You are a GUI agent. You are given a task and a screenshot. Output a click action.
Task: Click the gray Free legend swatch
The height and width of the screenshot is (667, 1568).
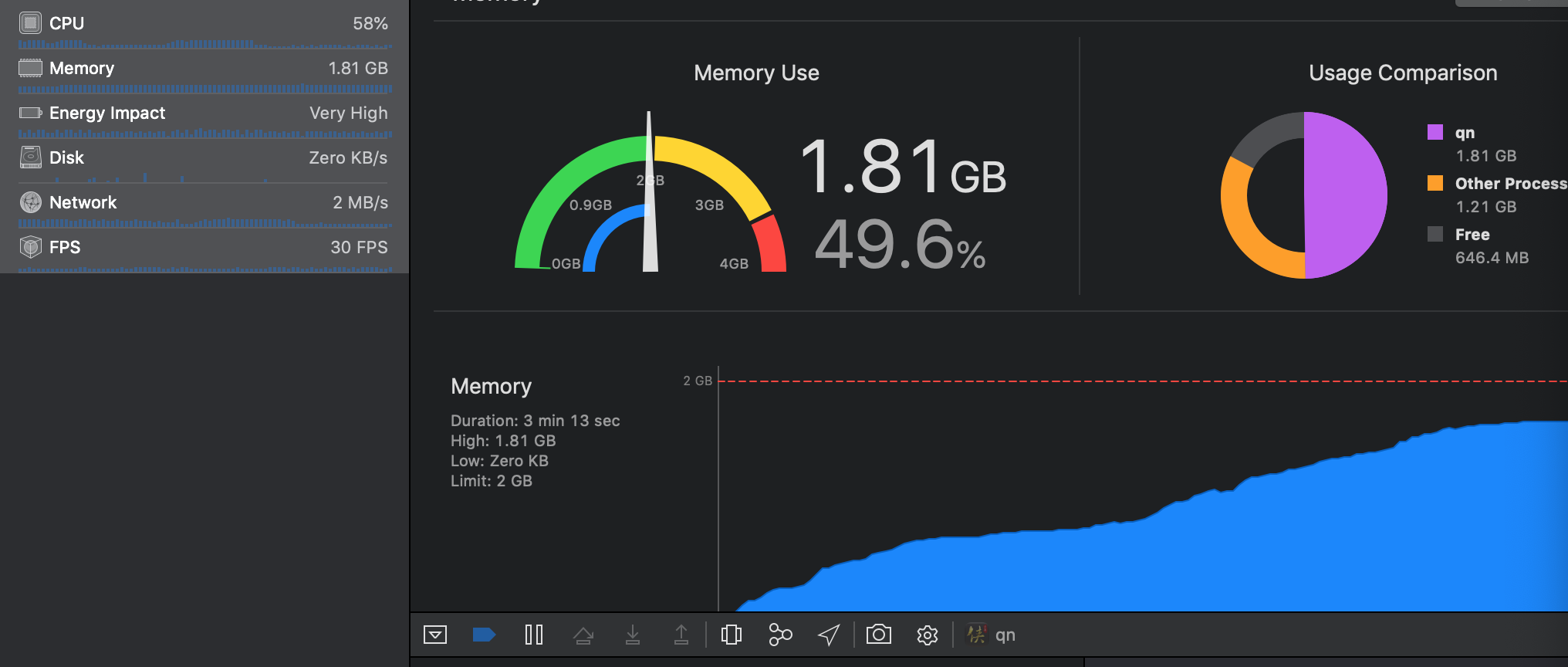(1435, 234)
